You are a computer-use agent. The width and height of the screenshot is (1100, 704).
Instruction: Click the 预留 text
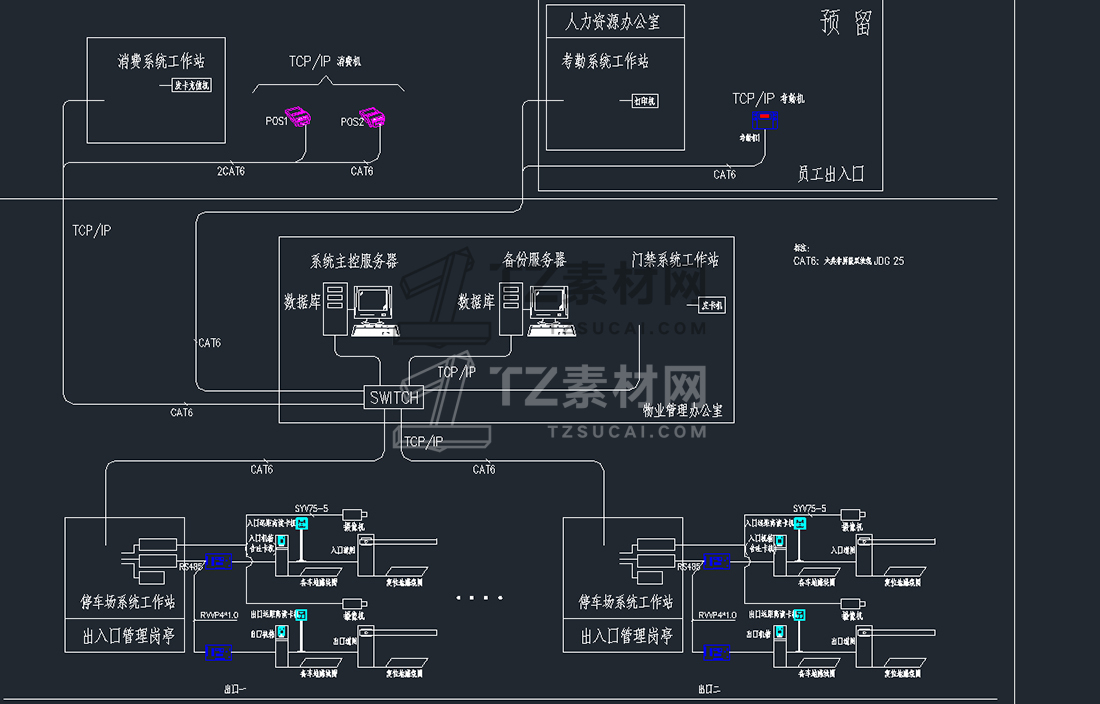[x=846, y=22]
